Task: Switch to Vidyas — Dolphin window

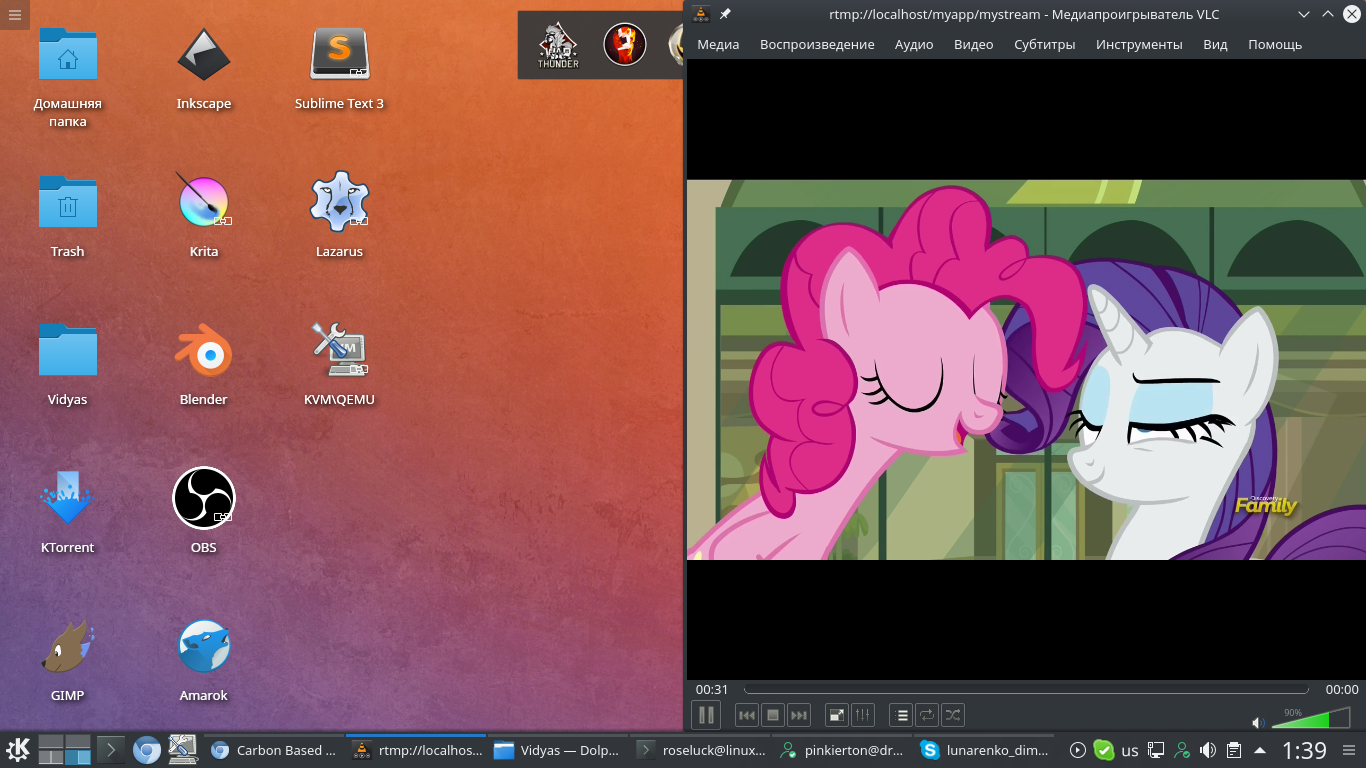Action: pos(558,750)
